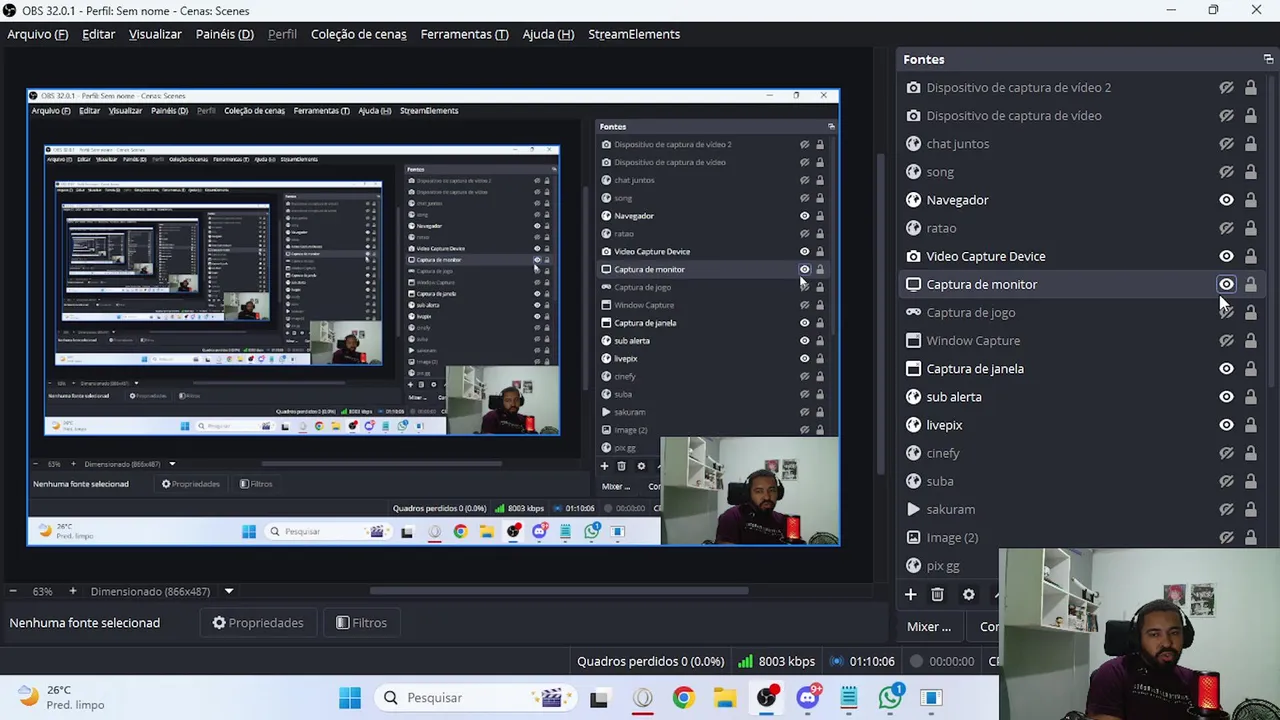Click the Filtros button
The height and width of the screenshot is (720, 1280).
click(361, 623)
